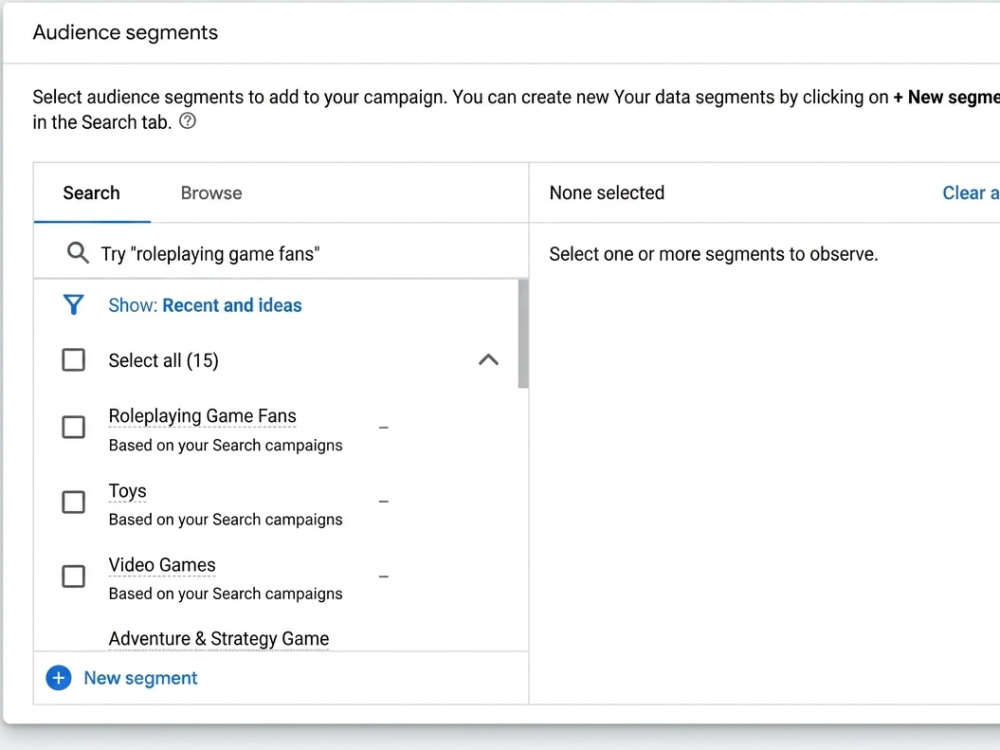This screenshot has height=750, width=1000.
Task: Click the segment list vertical scrollbar
Action: 523,334
